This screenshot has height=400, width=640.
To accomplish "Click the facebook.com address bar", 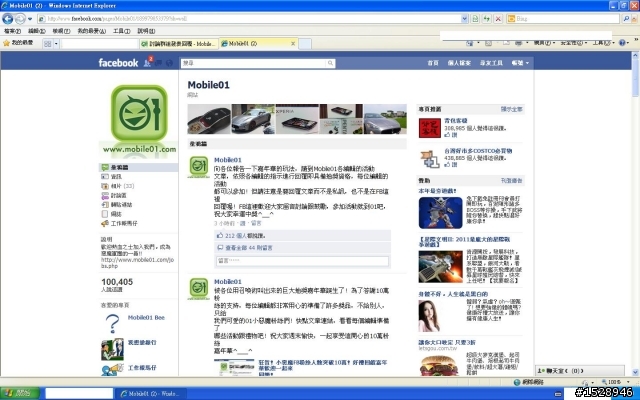I will click(249, 19).
